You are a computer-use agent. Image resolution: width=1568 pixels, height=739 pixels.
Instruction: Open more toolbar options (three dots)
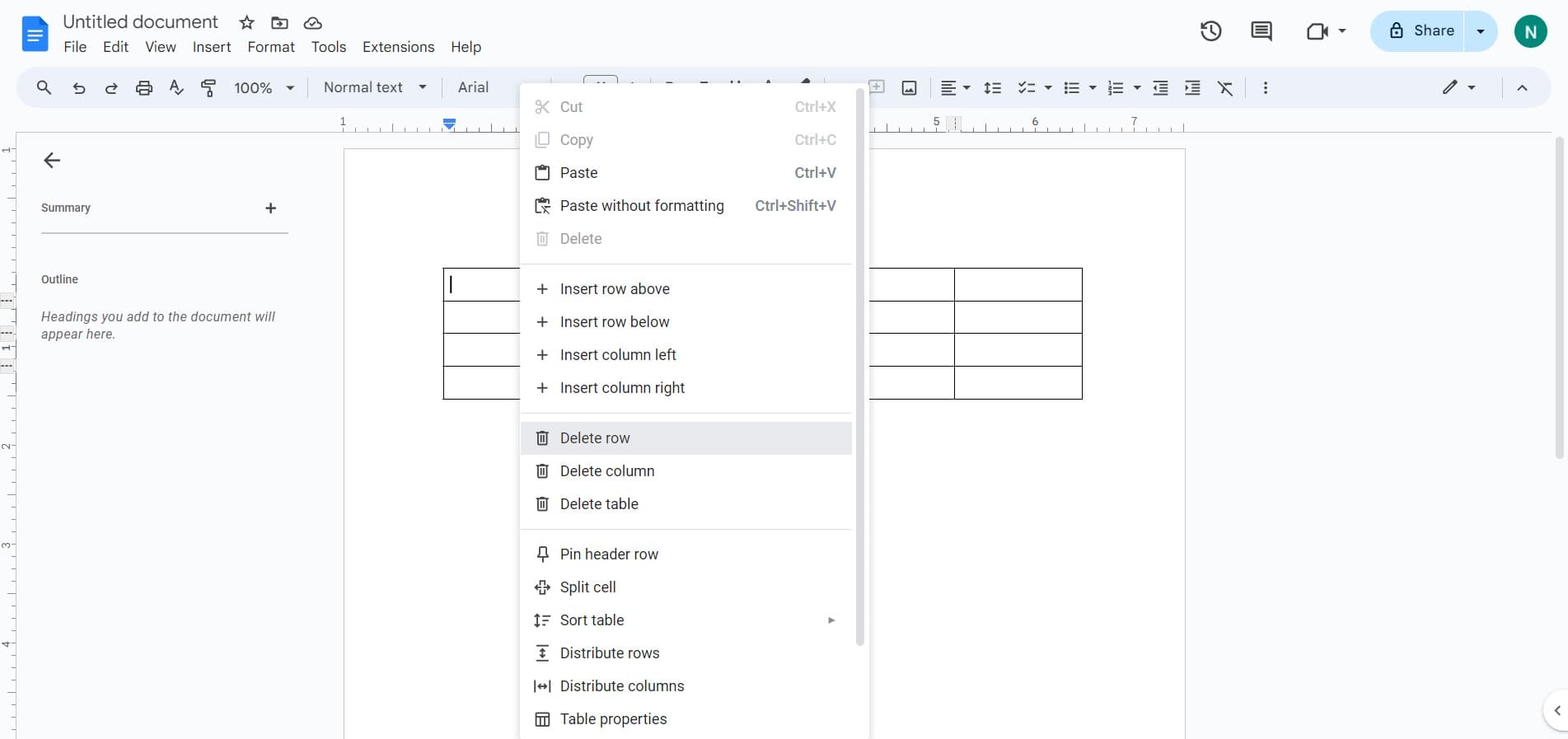click(x=1266, y=88)
